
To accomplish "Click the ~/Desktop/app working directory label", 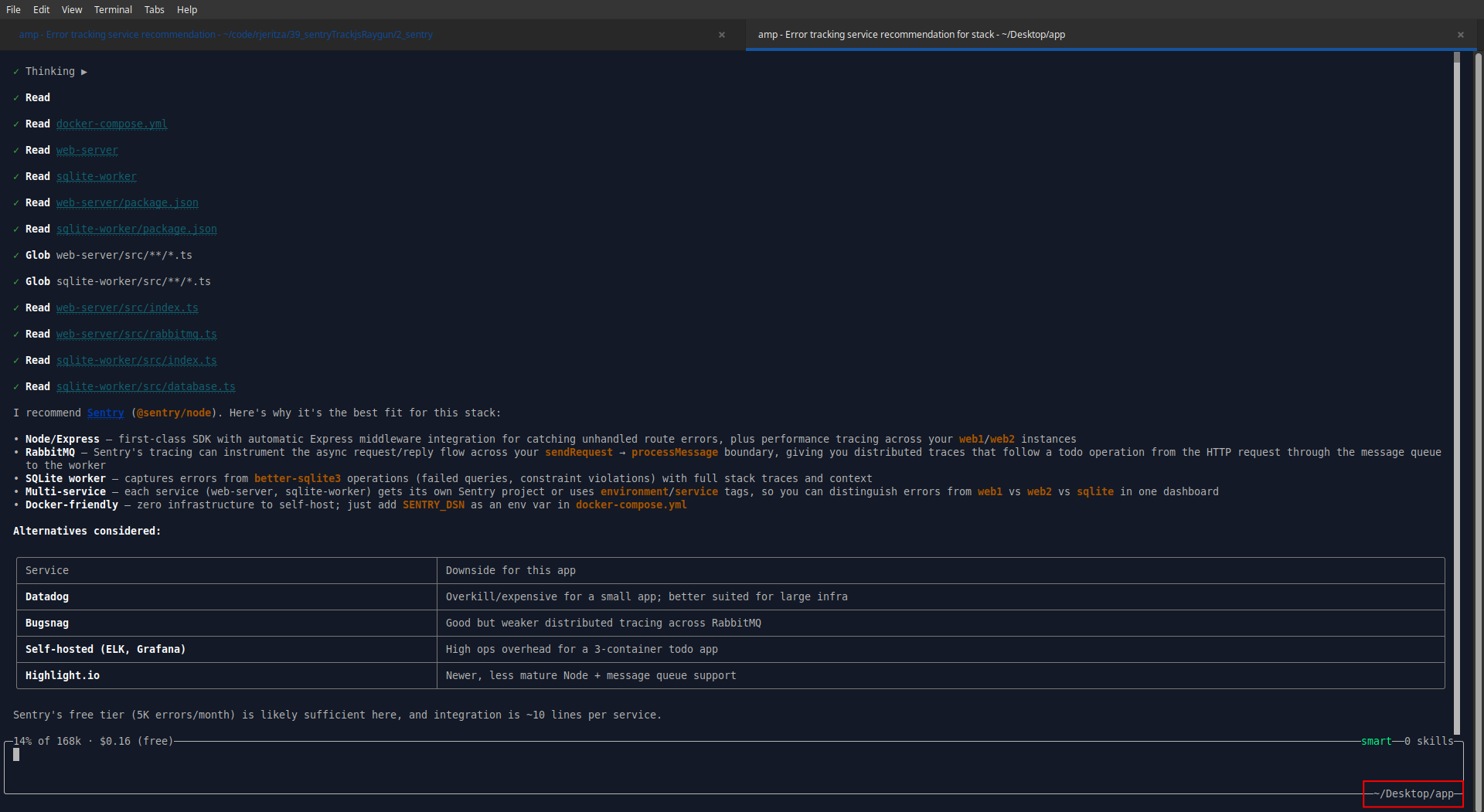I will point(1413,793).
